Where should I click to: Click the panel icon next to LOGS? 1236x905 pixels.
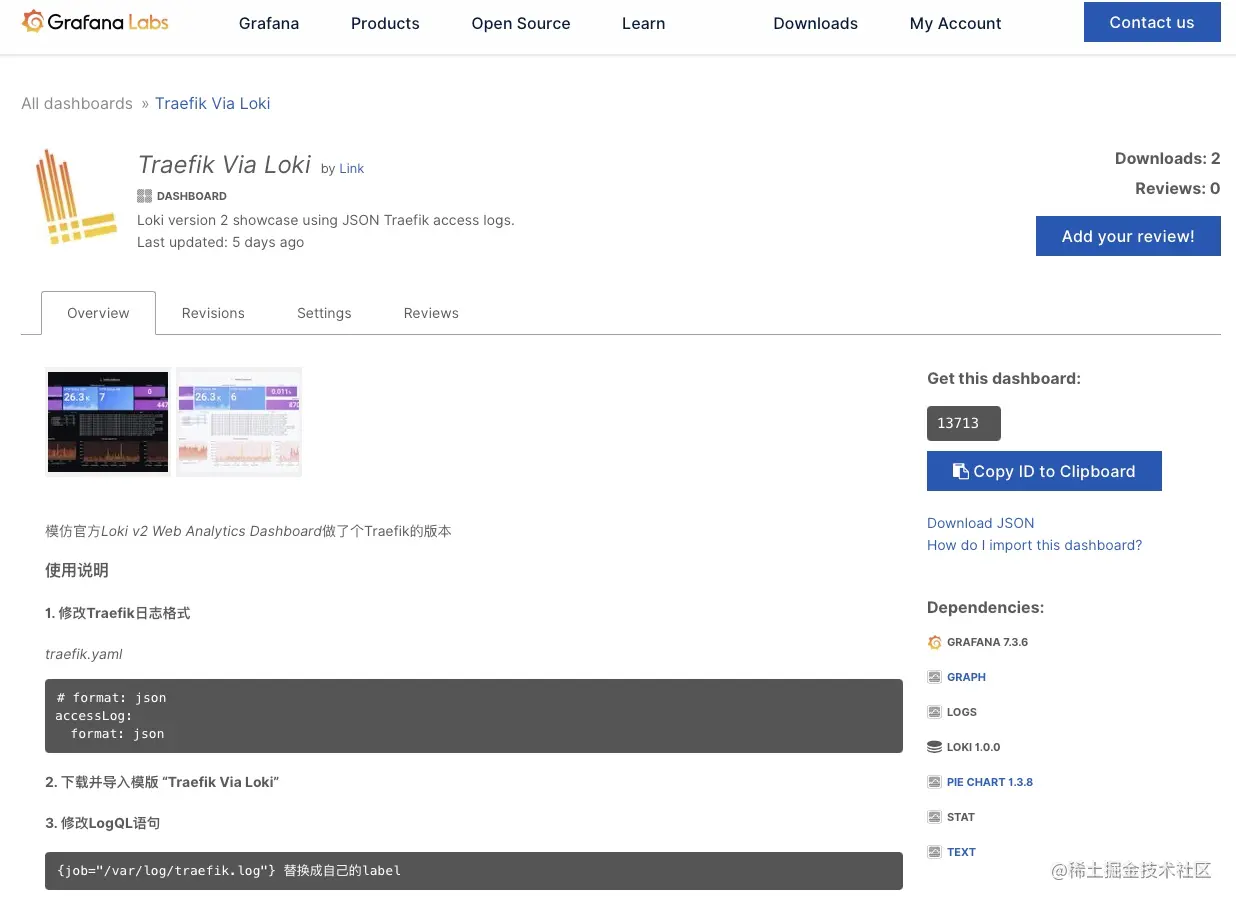tap(934, 712)
